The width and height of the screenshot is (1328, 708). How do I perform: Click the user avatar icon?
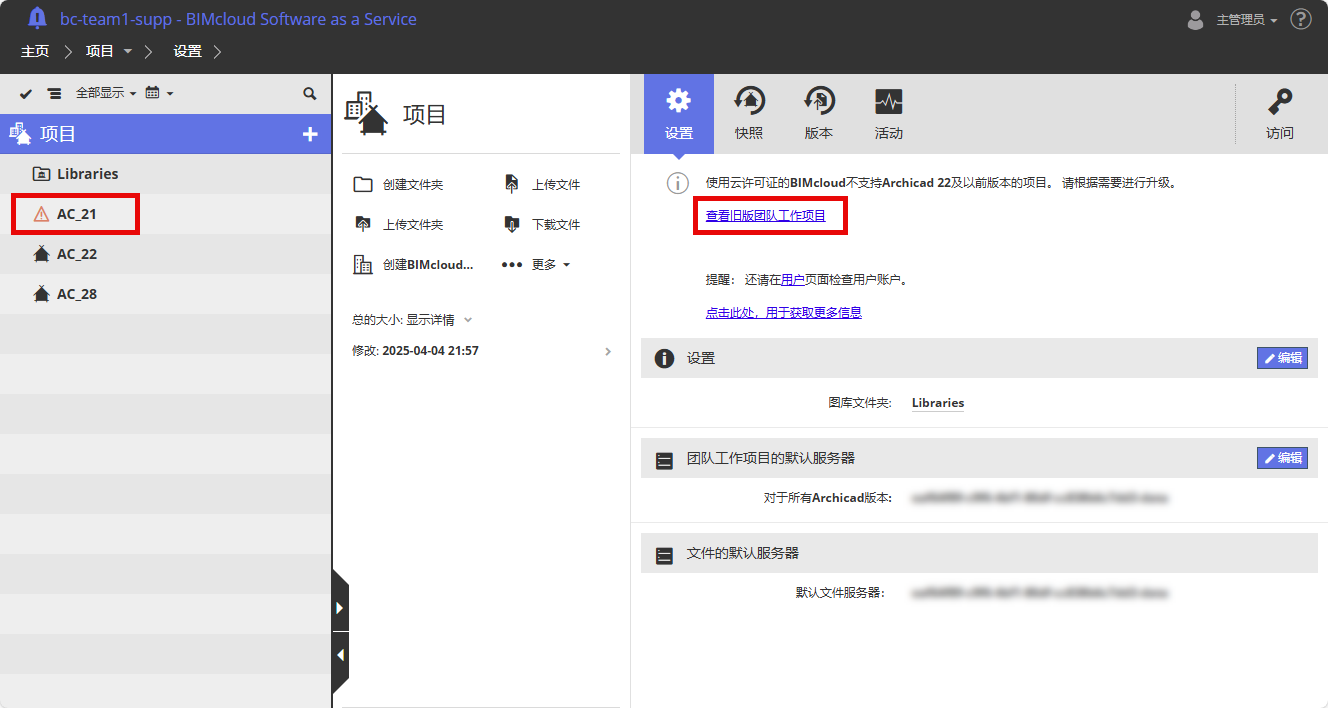[1195, 19]
